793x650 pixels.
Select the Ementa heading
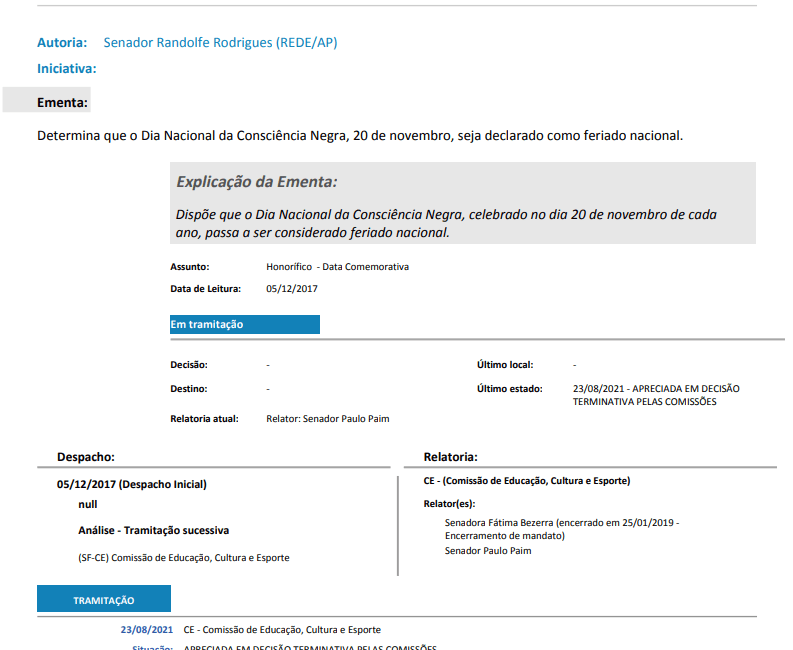(62, 102)
